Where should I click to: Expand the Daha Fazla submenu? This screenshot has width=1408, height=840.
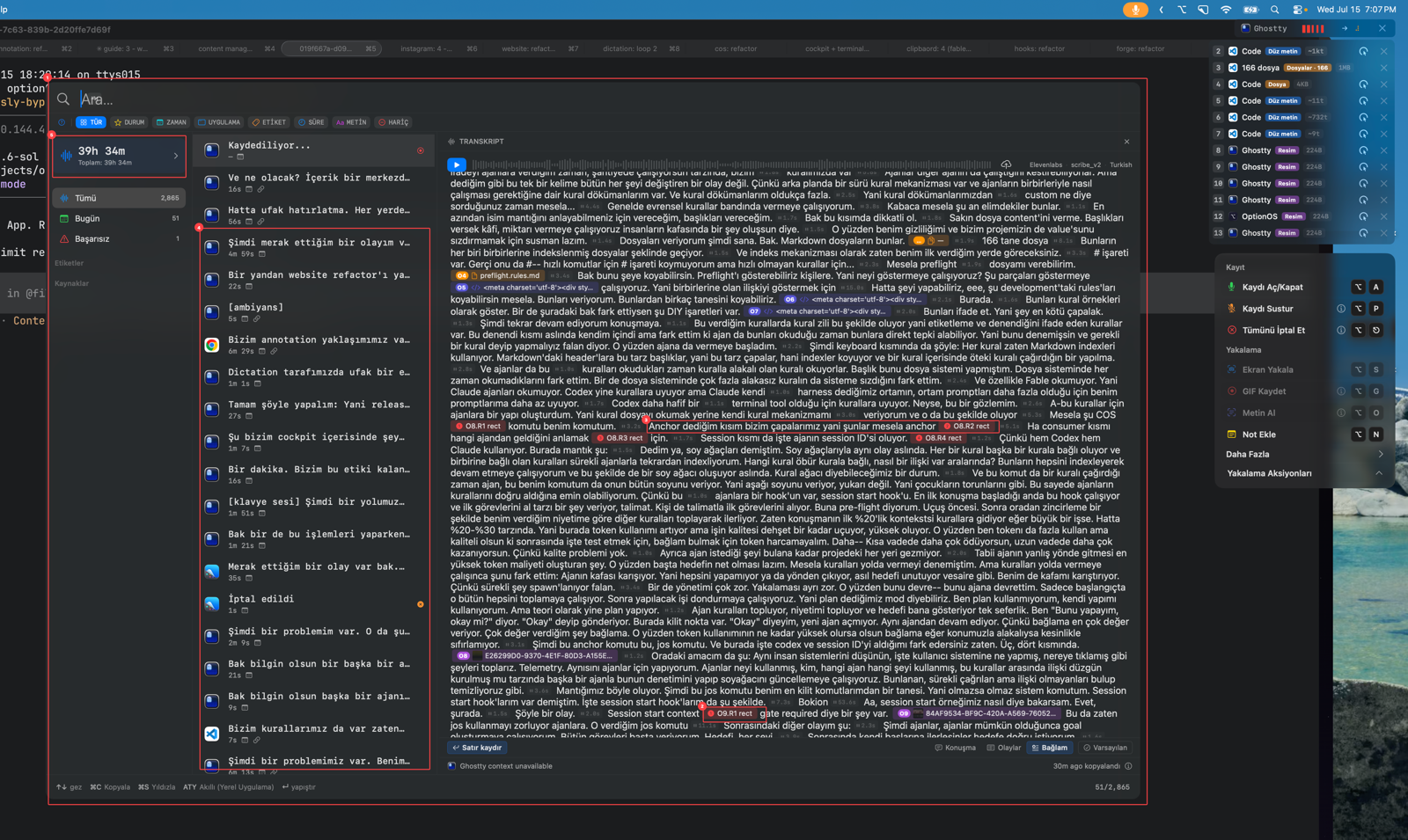[1380, 454]
